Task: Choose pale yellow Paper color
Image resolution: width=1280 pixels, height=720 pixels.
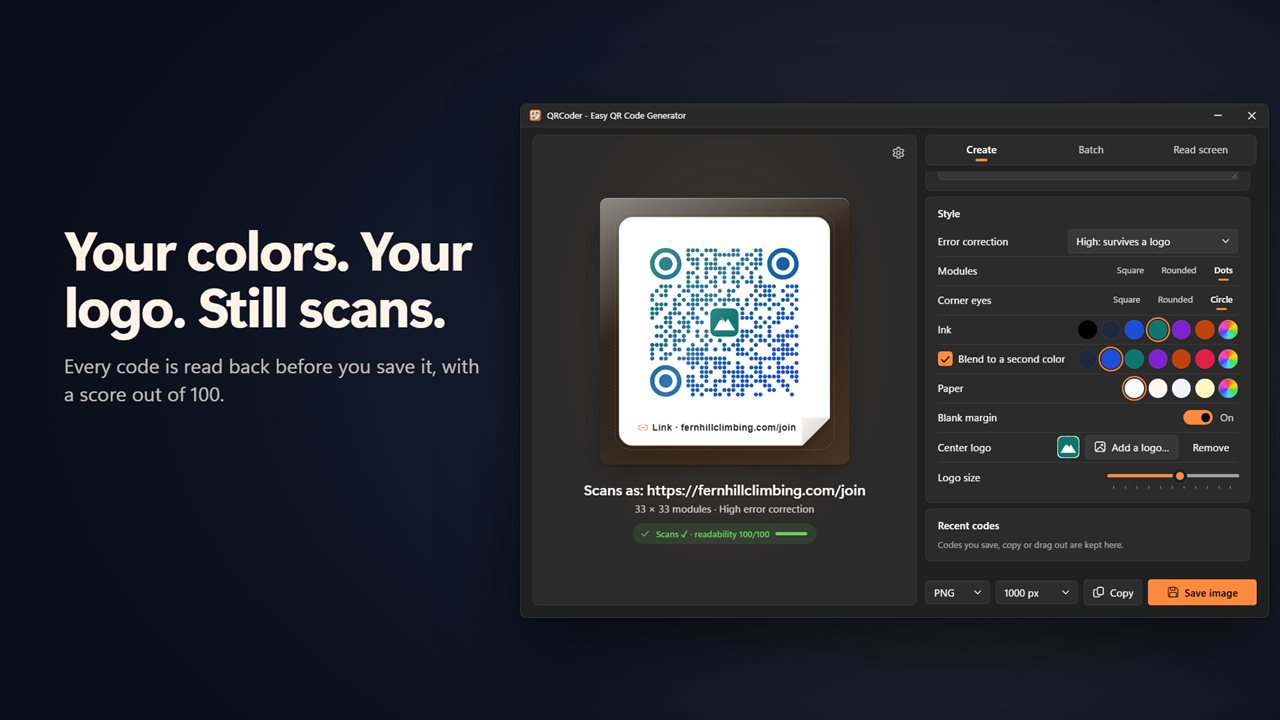Action: pyautogui.click(x=1205, y=388)
